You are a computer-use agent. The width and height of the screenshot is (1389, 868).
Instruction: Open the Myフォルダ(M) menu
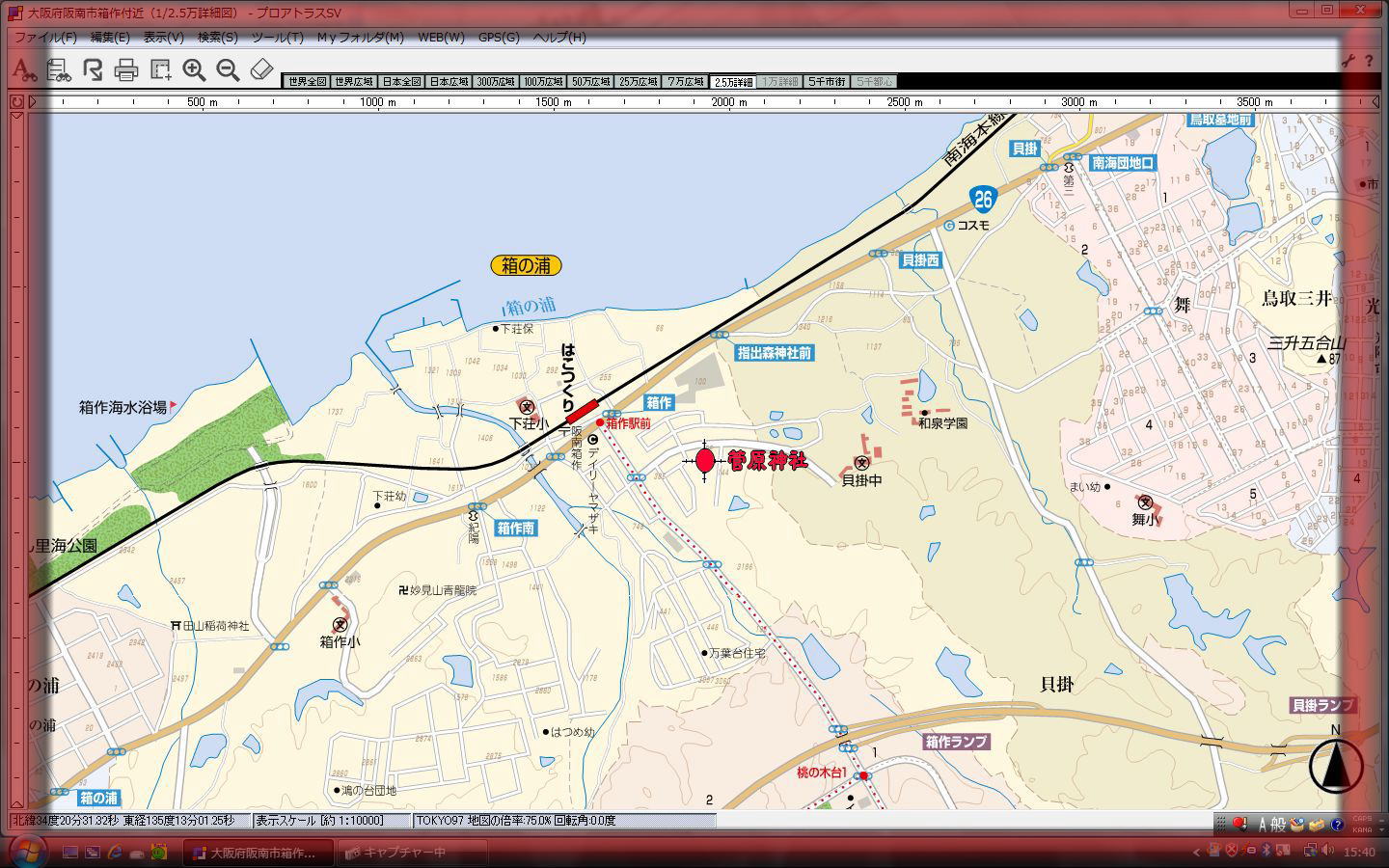tap(360, 38)
